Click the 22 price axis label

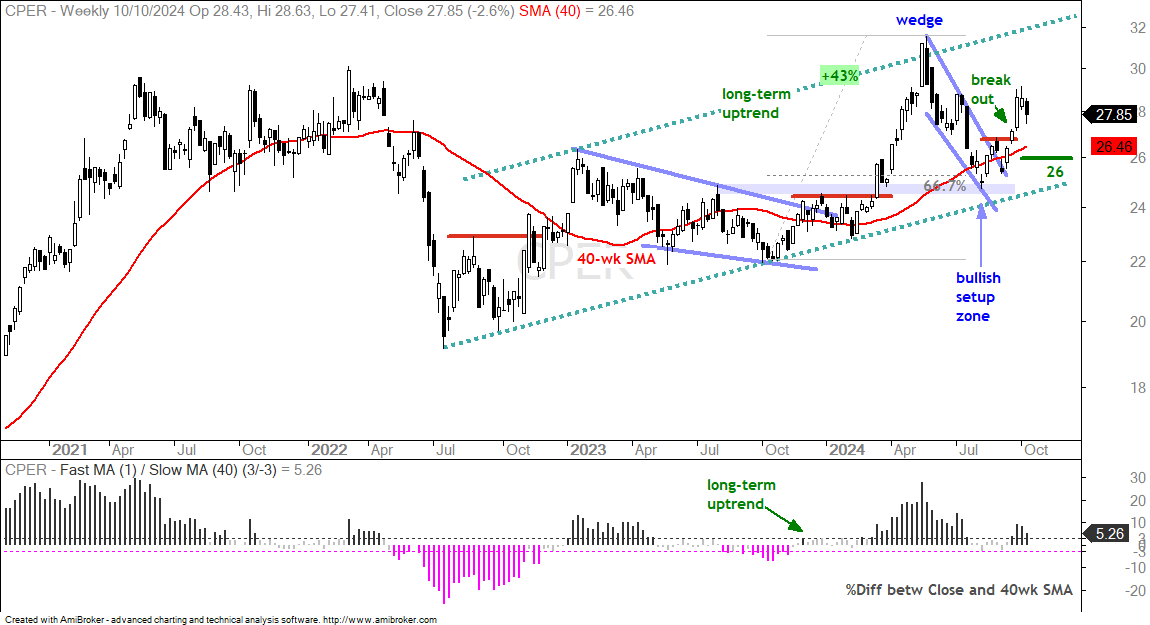[1138, 262]
